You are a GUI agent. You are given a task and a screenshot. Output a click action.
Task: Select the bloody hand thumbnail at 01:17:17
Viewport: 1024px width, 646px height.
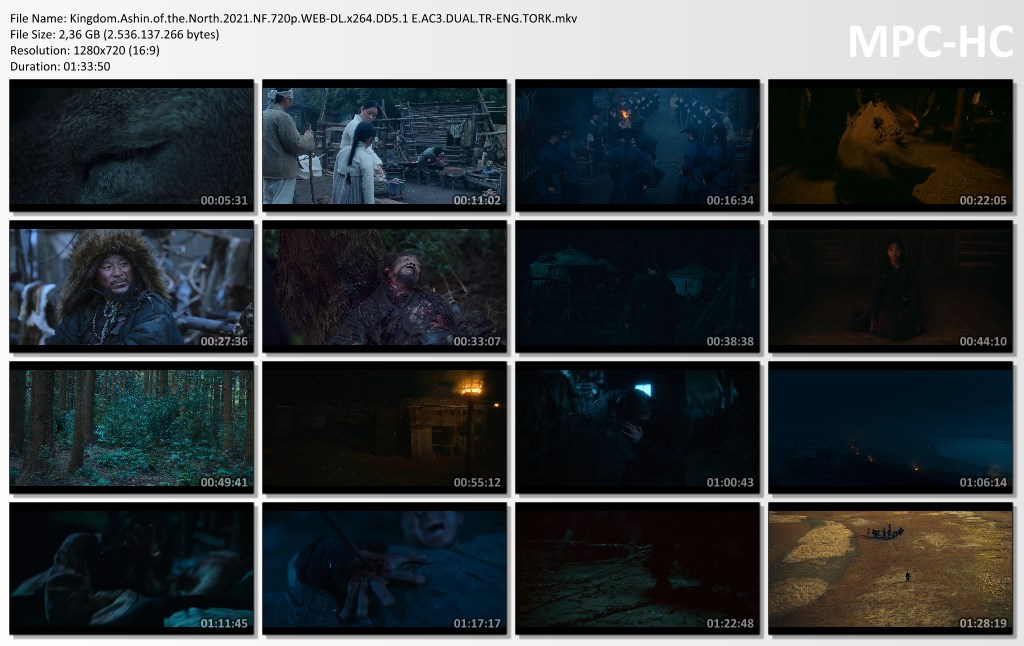pyautogui.click(x=385, y=569)
